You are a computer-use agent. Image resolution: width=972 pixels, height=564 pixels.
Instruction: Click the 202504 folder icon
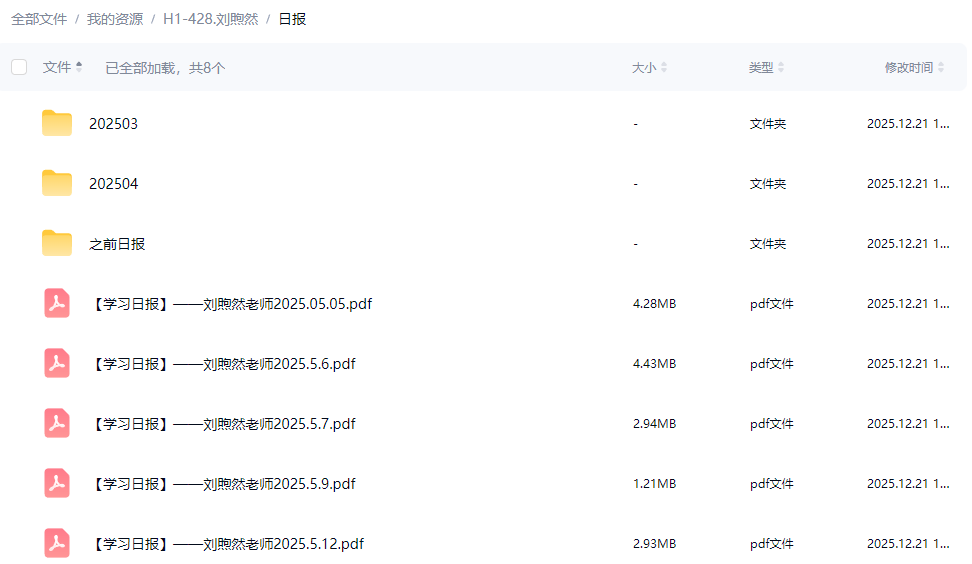[57, 184]
